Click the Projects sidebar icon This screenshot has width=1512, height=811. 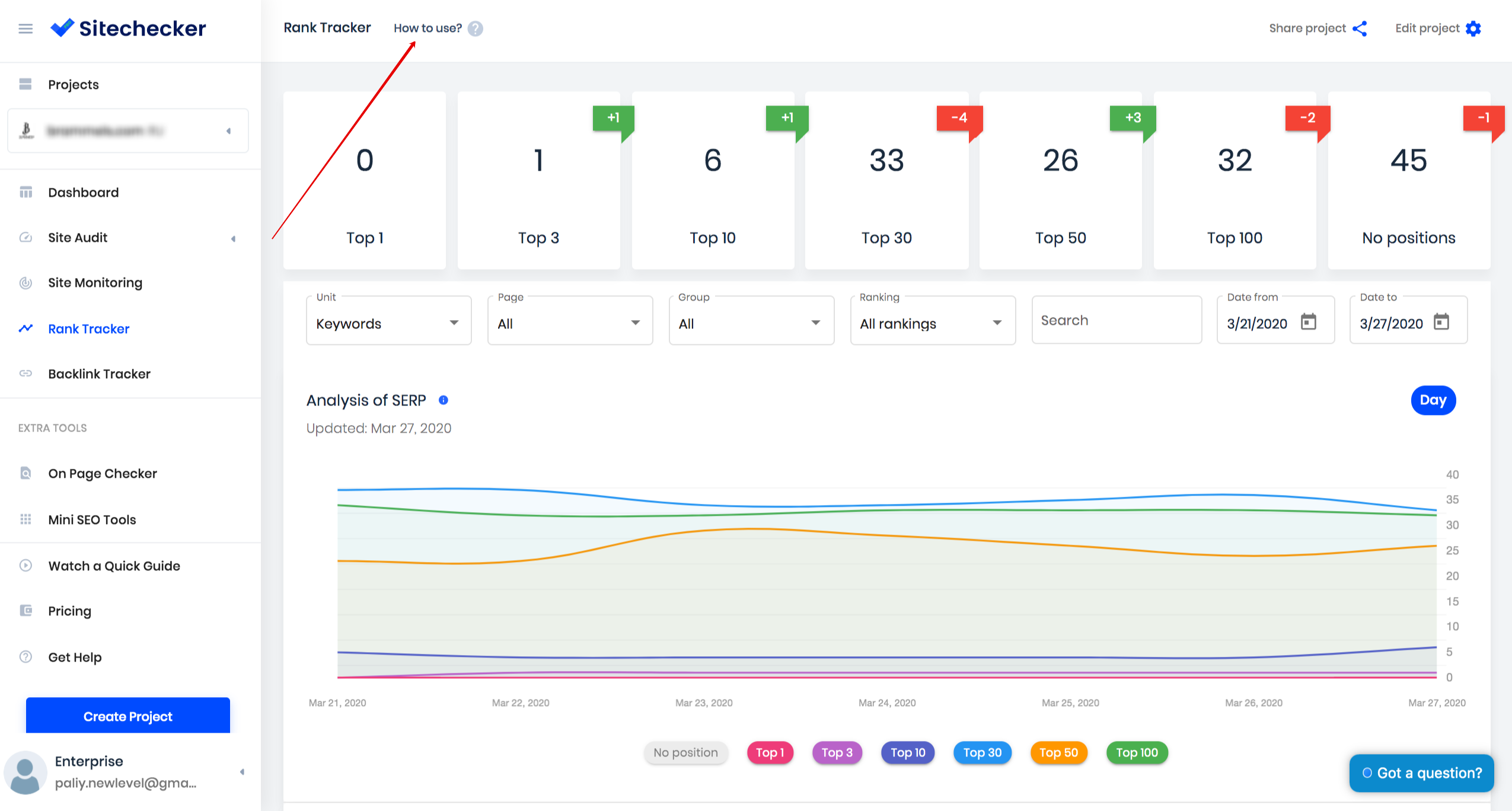tap(25, 84)
